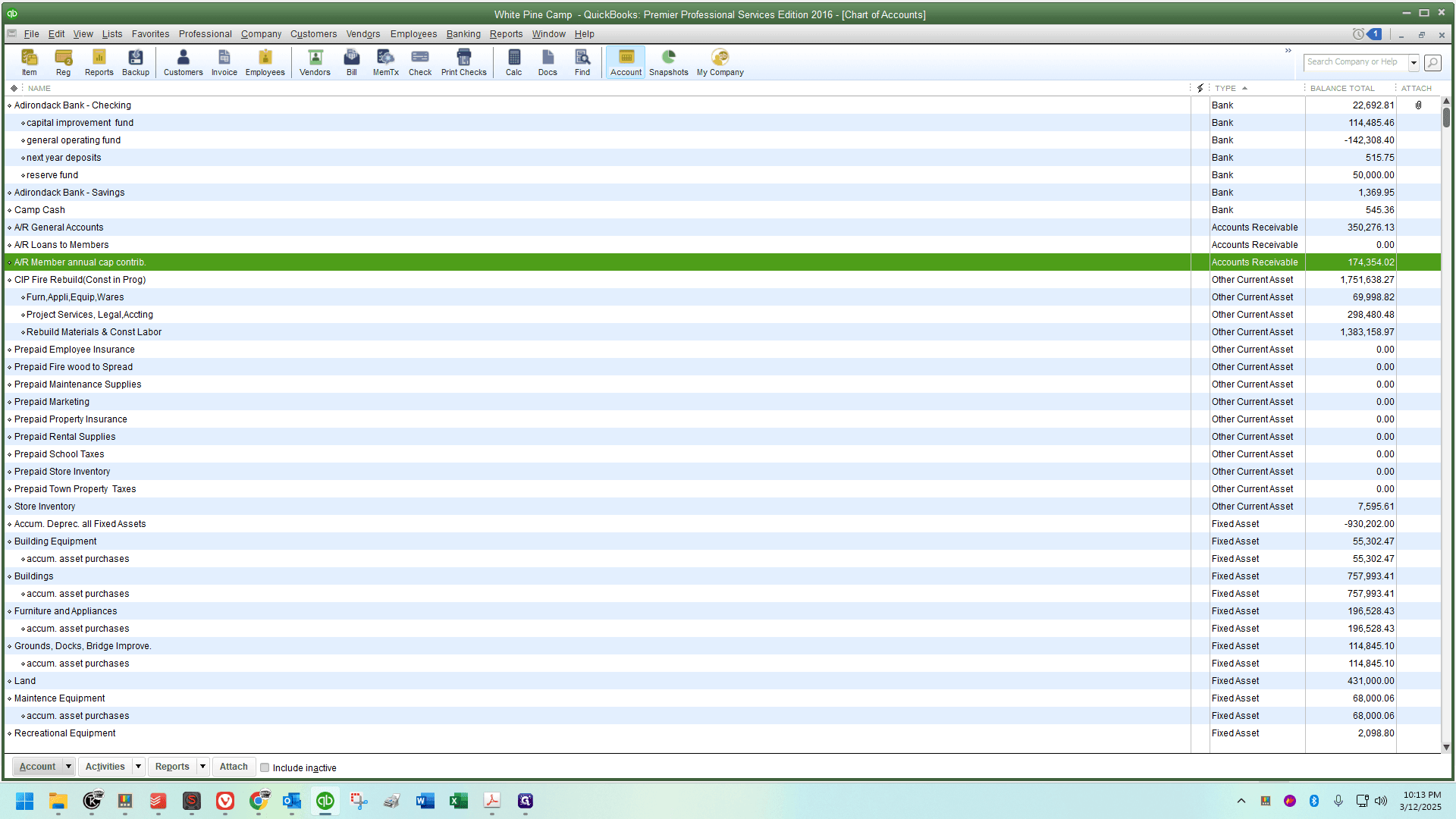Select the reserve fund subaccount
The image size is (1456, 819).
click(722, 175)
